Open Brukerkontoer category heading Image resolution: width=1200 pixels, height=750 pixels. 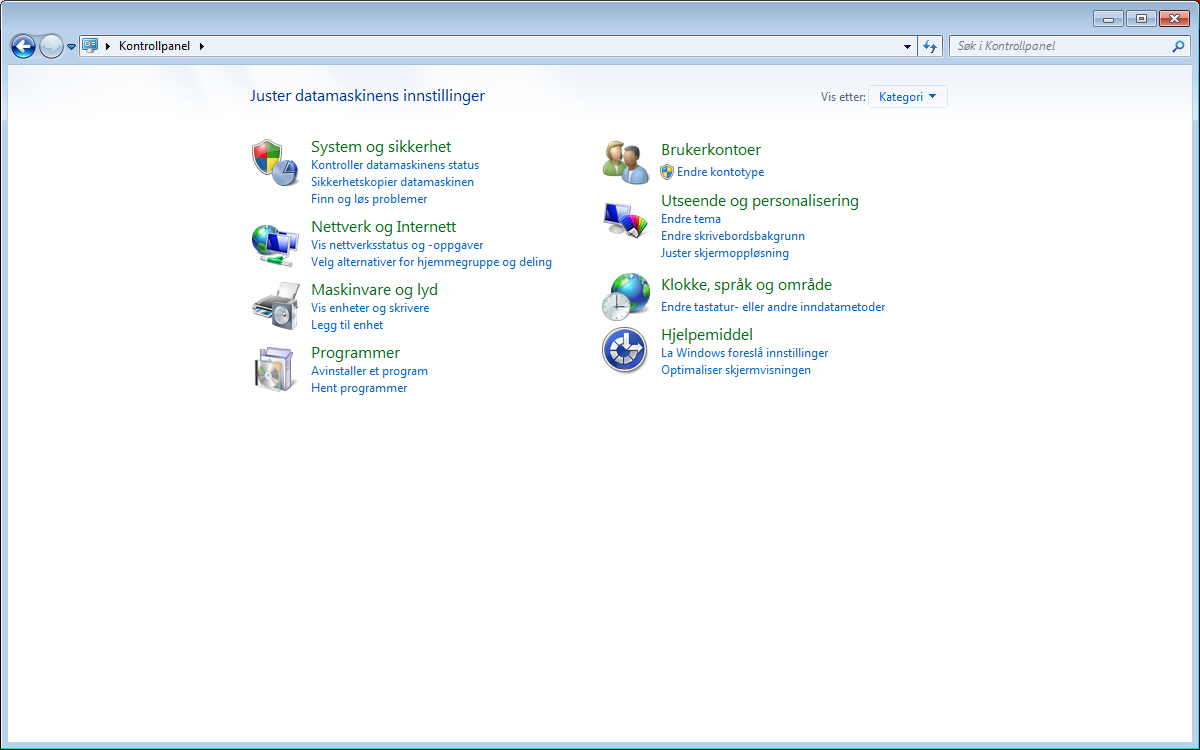[x=711, y=150]
